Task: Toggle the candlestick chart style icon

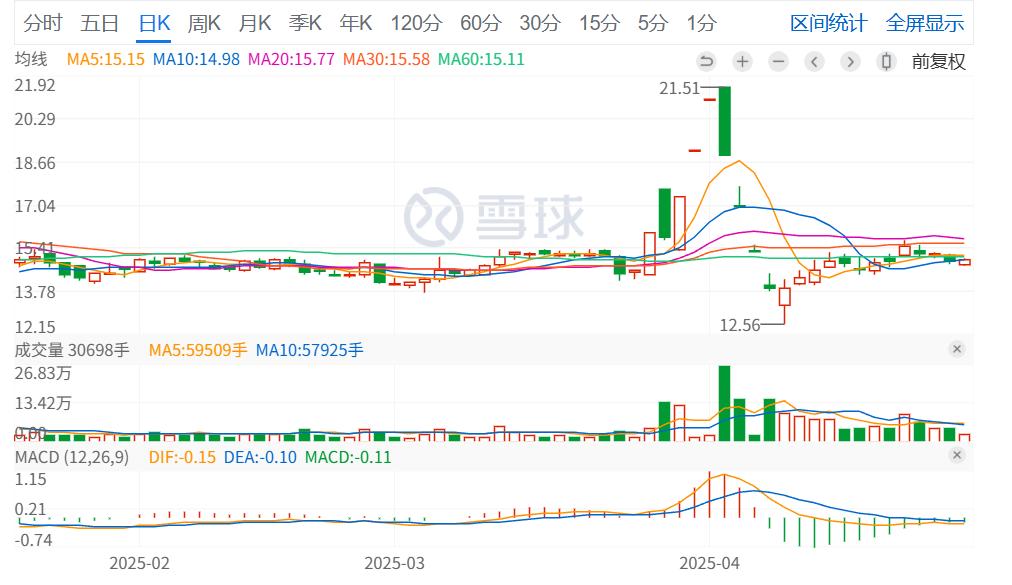Action: [885, 62]
